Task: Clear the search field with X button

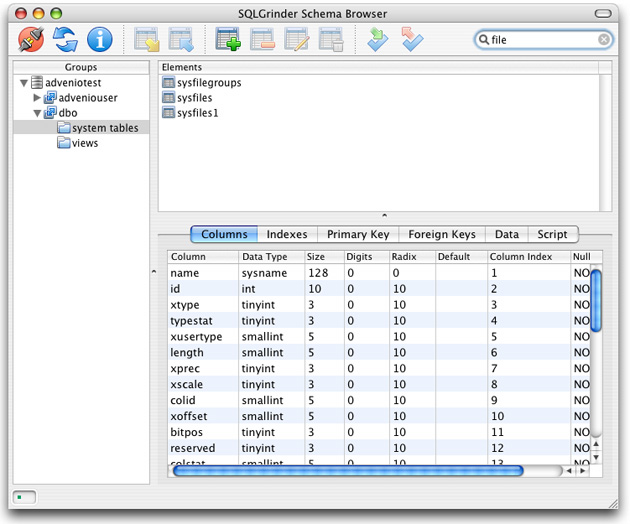Action: click(603, 39)
